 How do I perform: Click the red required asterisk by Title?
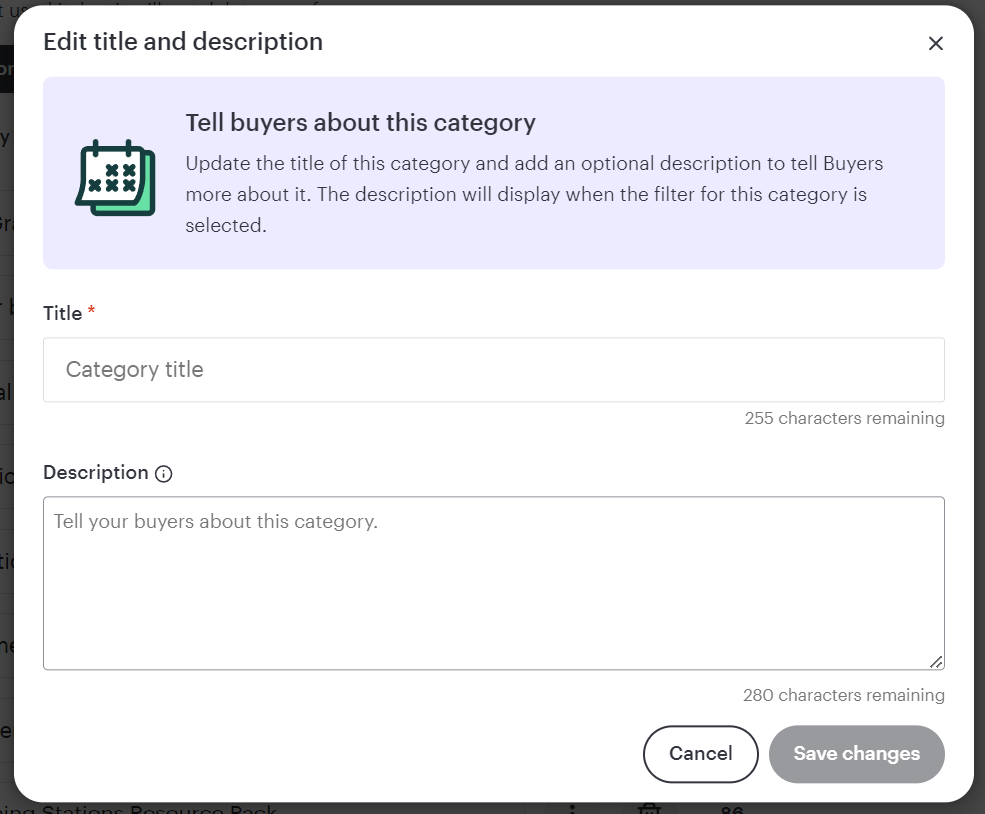click(x=92, y=313)
